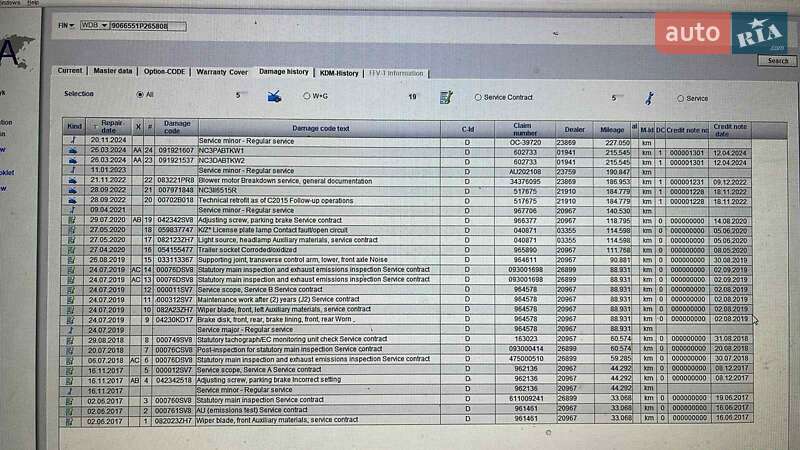The height and width of the screenshot is (450, 800).
Task: Select the Service Contract radio button
Action: click(478, 97)
